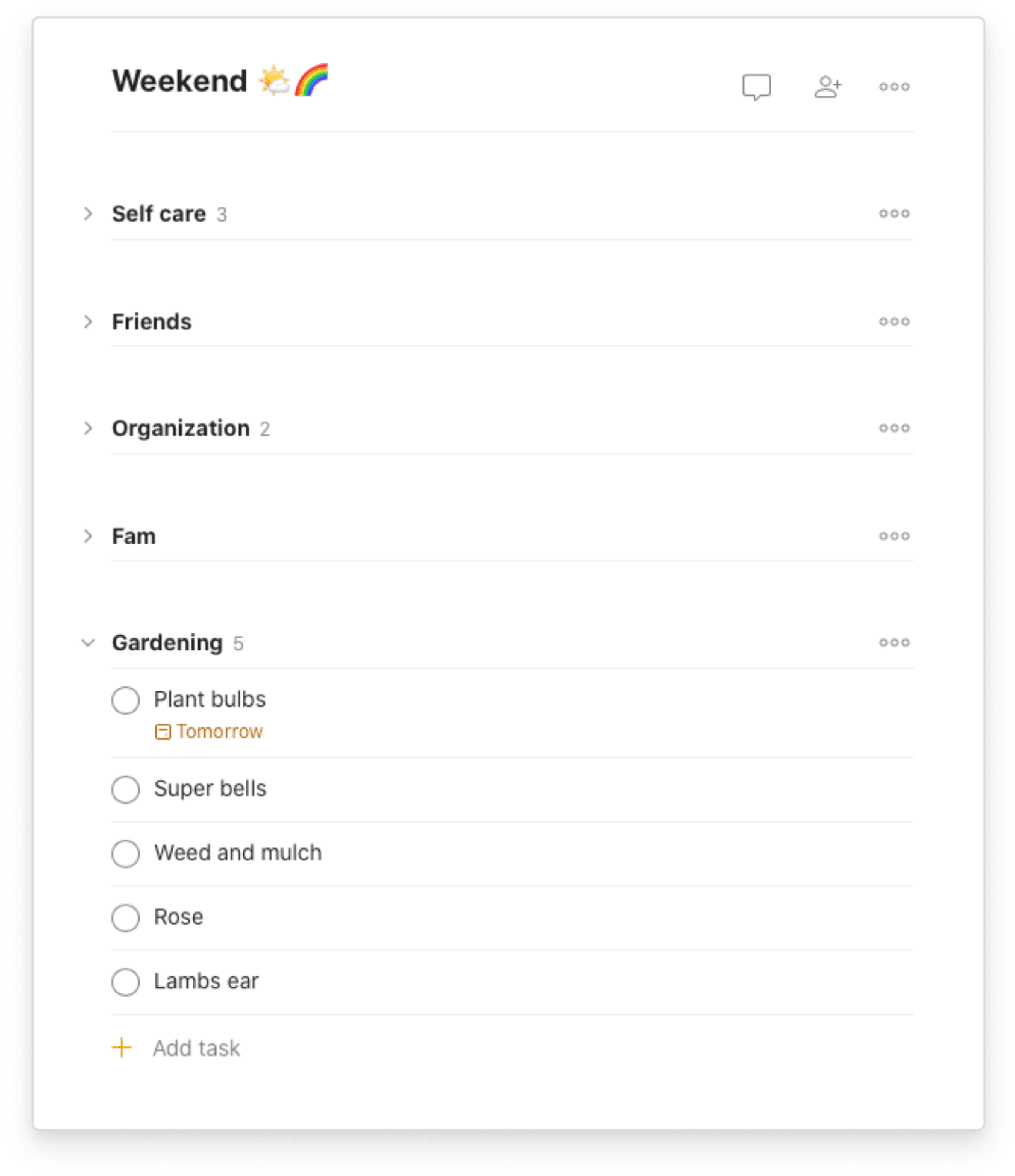The width and height of the screenshot is (1015, 1176).
Task: Open options menu for Self care
Action: coord(894,213)
